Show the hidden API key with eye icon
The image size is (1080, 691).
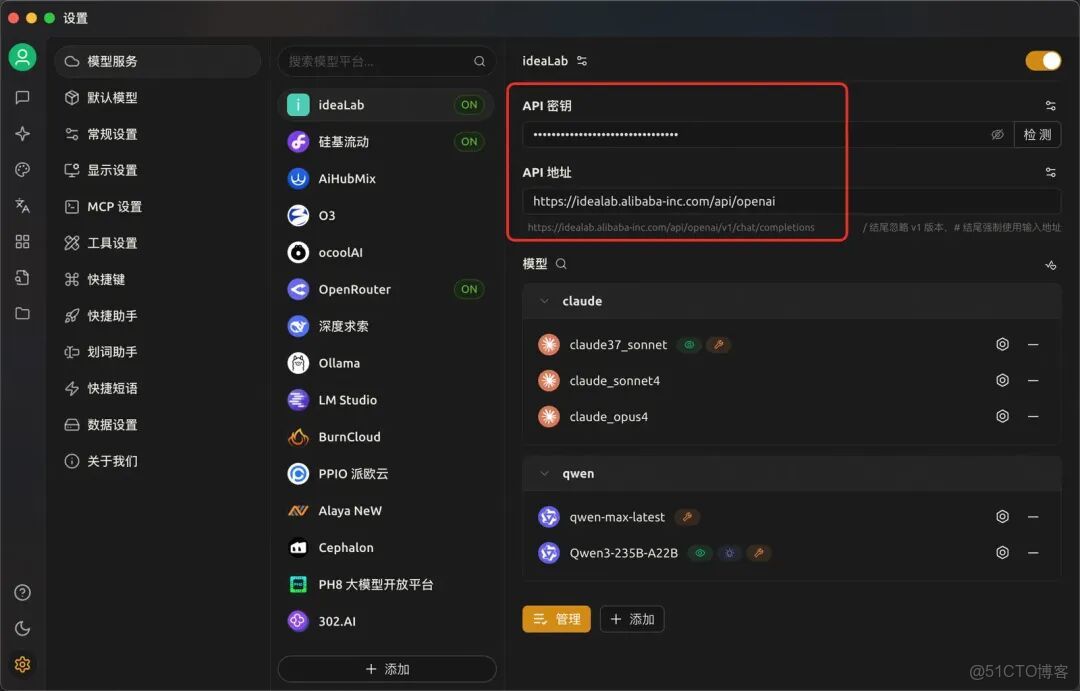click(996, 134)
